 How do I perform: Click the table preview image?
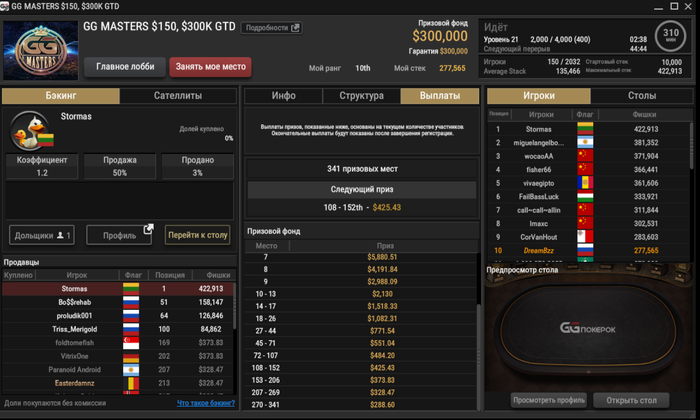pos(588,328)
